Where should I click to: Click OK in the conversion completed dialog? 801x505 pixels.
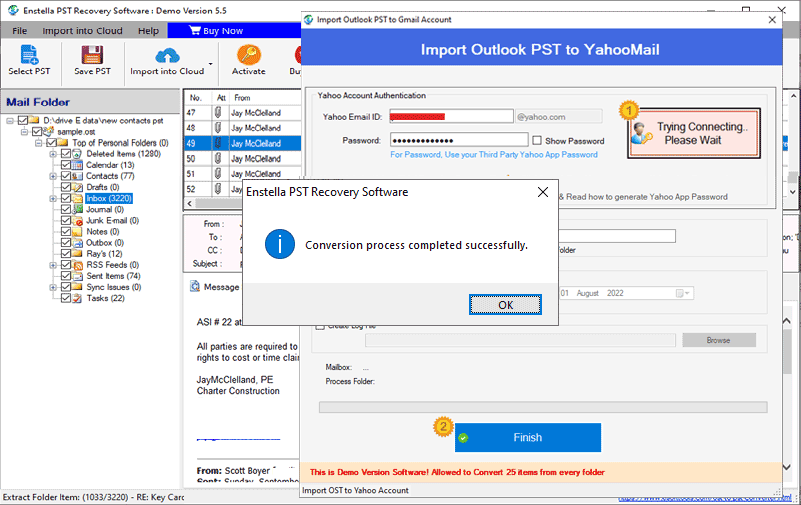(x=505, y=305)
